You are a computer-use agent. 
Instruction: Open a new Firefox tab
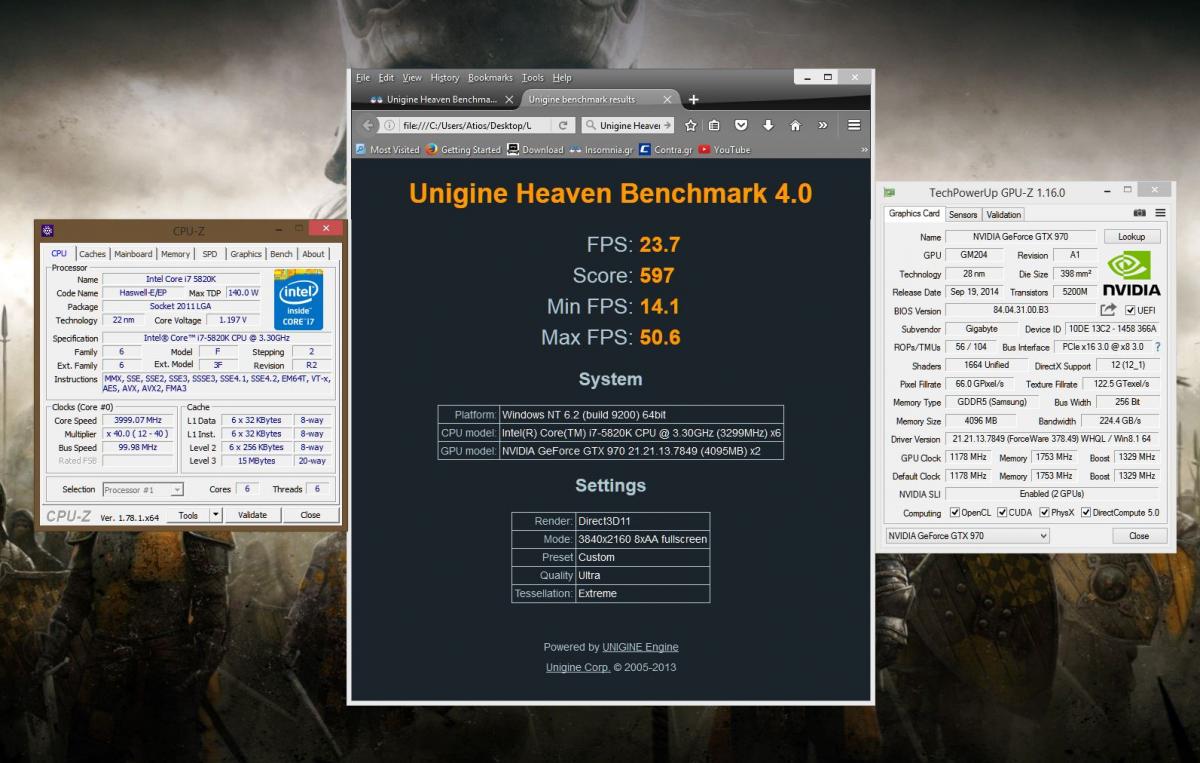tap(694, 99)
